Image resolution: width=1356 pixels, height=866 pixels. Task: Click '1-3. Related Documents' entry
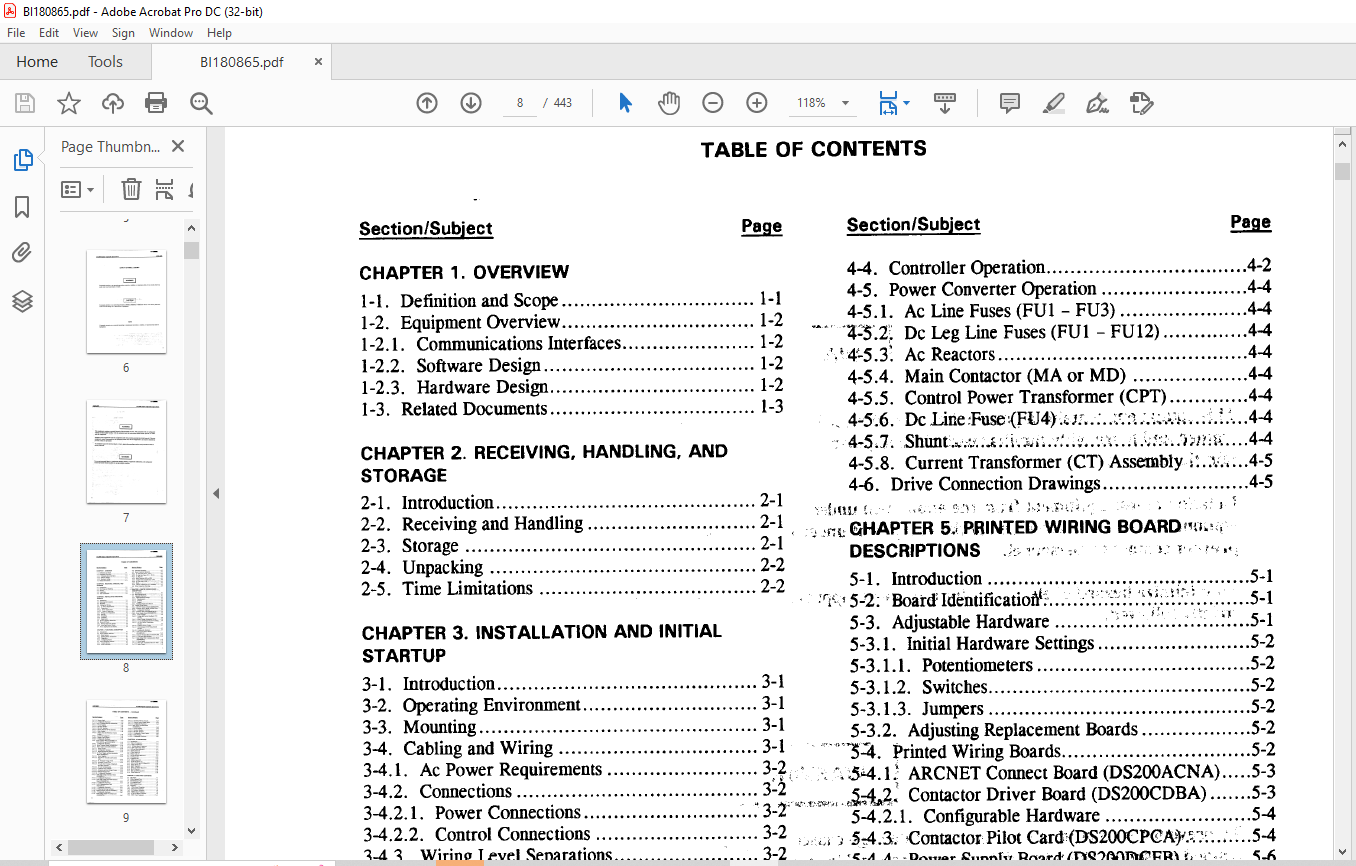coord(454,408)
